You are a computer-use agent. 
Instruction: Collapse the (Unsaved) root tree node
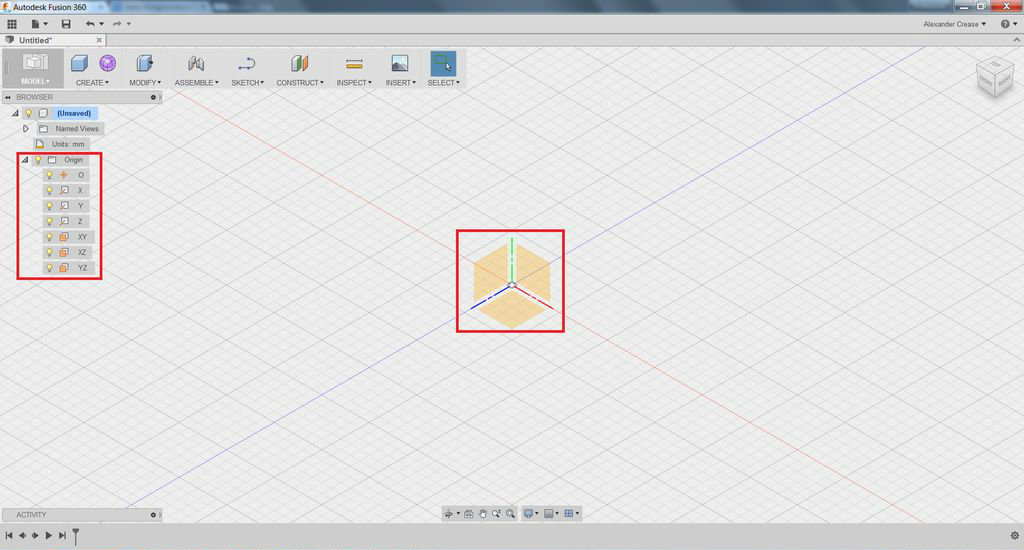tap(15, 113)
